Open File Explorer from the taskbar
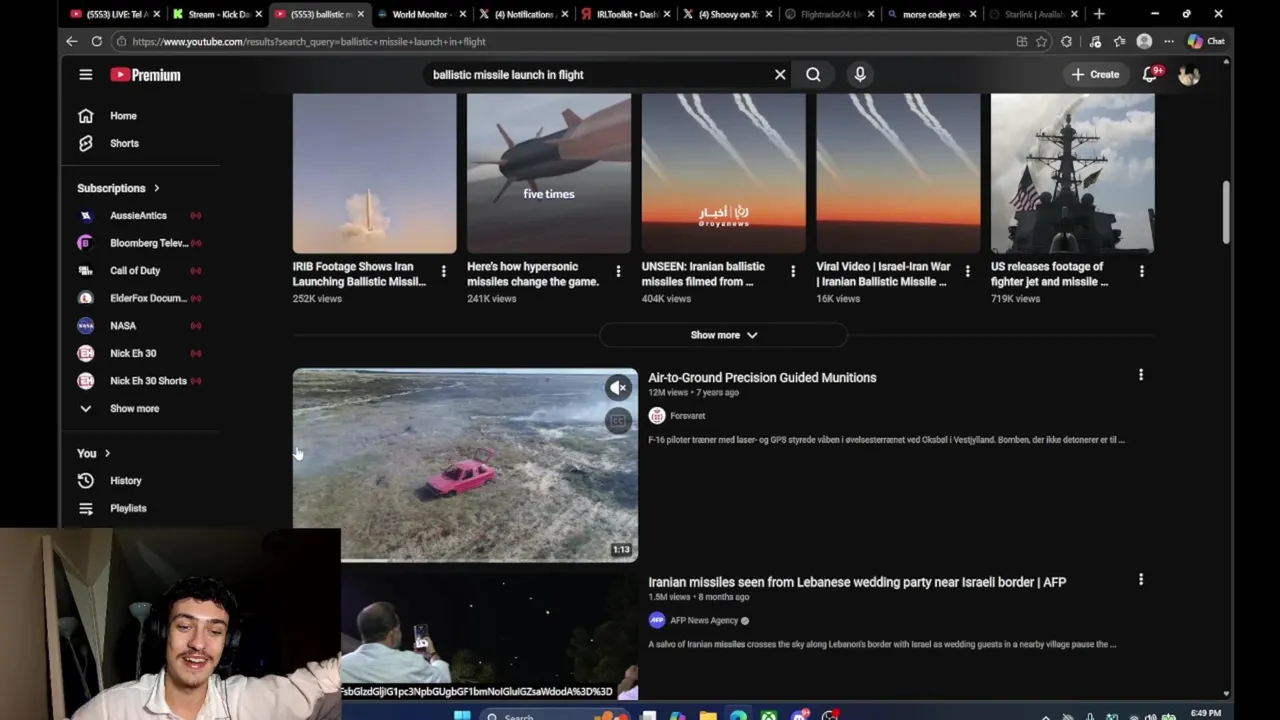Screen dimensions: 1280x720 point(708,715)
